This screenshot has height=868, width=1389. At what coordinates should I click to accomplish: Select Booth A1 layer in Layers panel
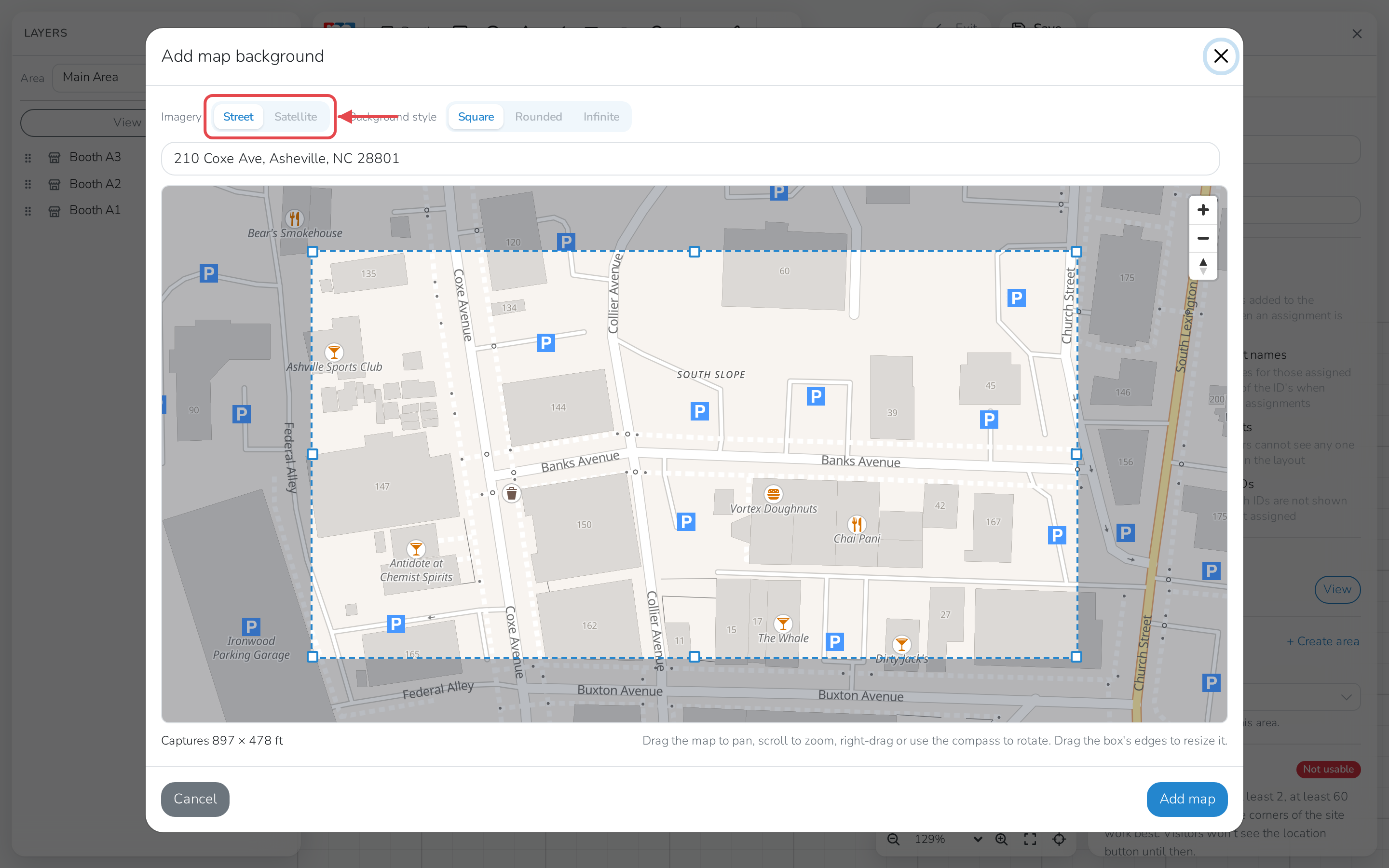pos(95,211)
